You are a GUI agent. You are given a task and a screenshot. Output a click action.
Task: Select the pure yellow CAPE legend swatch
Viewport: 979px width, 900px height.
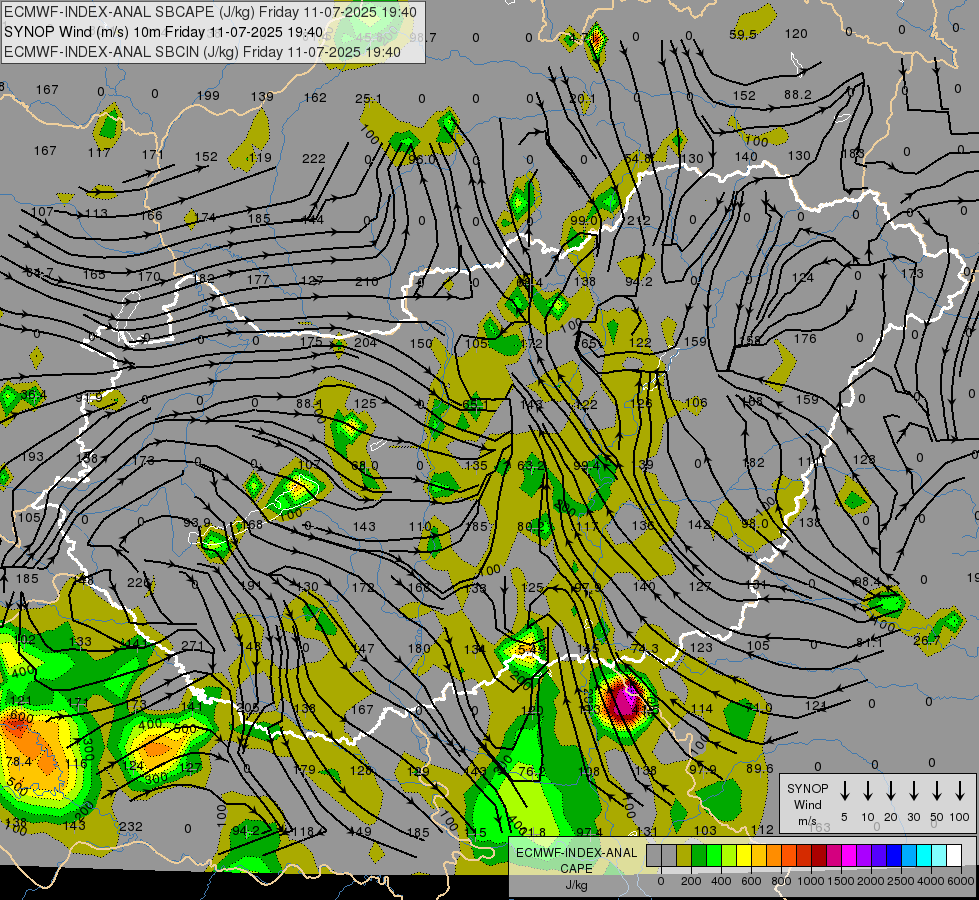coord(744,856)
